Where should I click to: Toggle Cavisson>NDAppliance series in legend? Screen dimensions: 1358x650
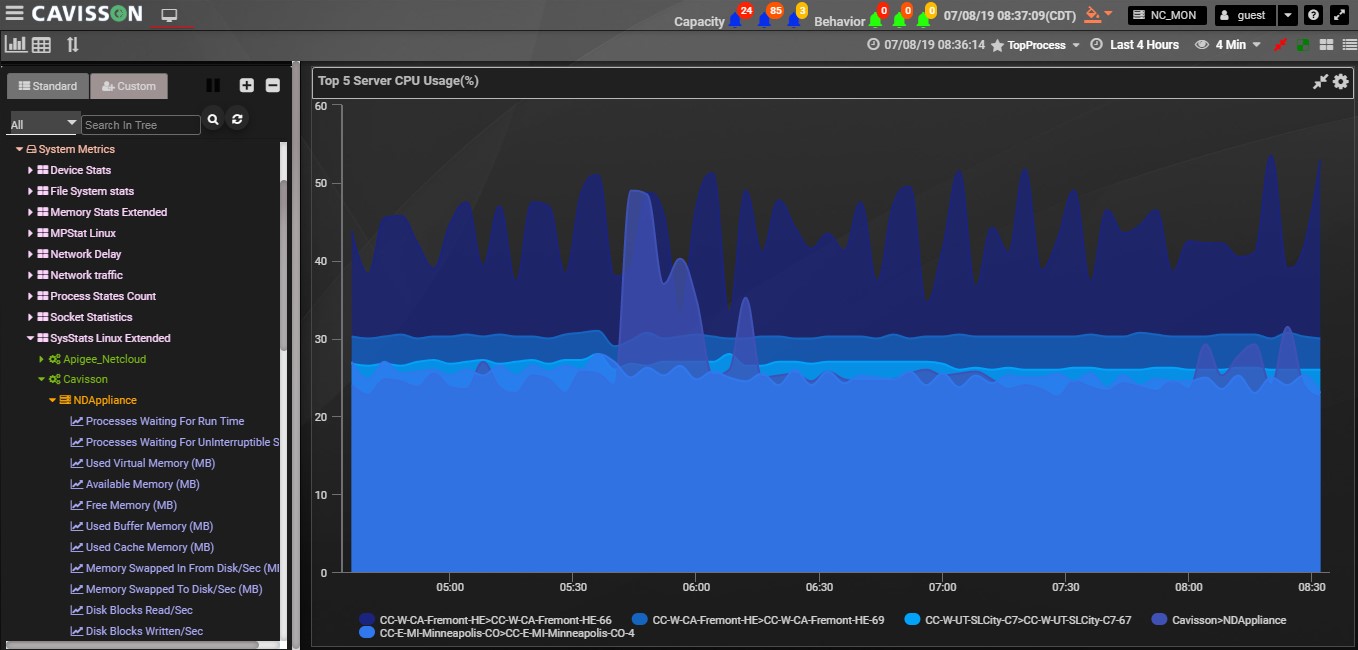pyautogui.click(x=1219, y=620)
